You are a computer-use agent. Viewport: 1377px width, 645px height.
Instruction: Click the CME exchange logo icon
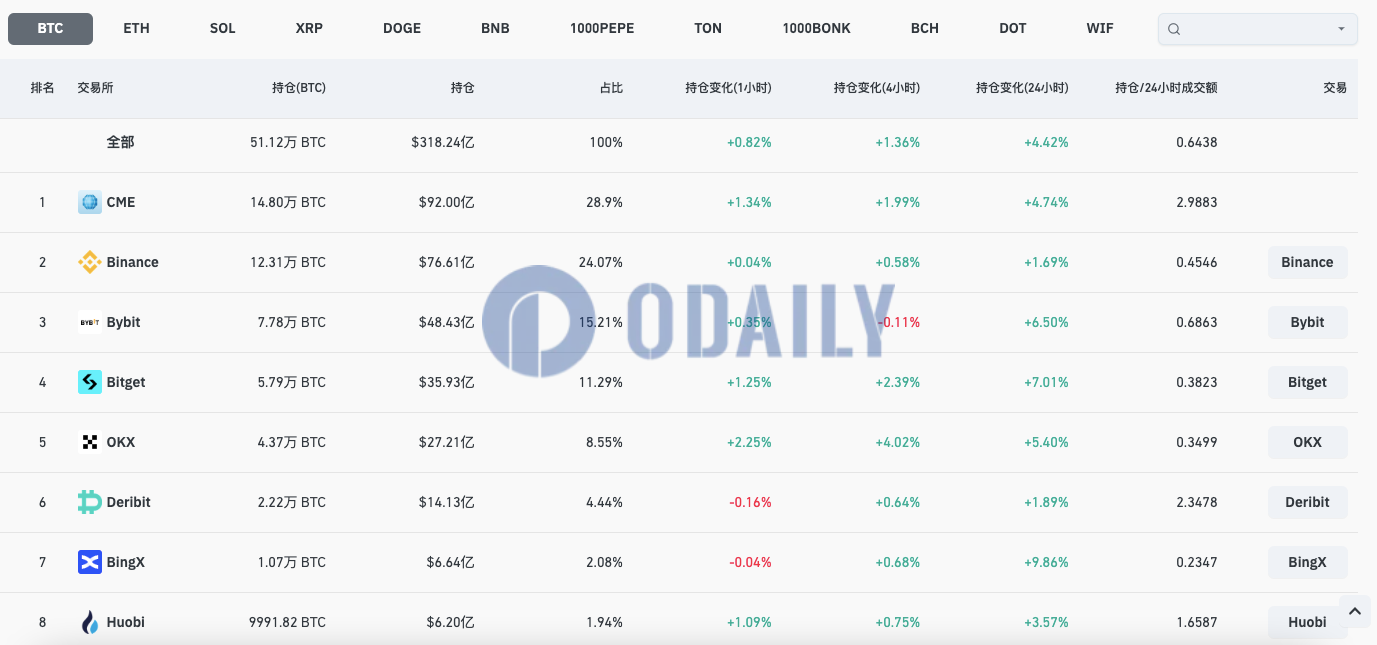tap(90, 202)
